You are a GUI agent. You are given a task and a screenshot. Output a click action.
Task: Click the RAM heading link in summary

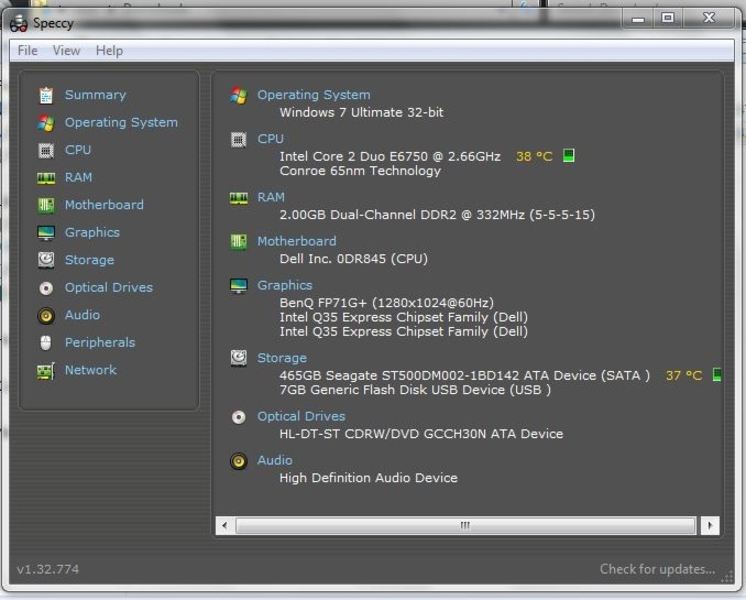pos(271,197)
